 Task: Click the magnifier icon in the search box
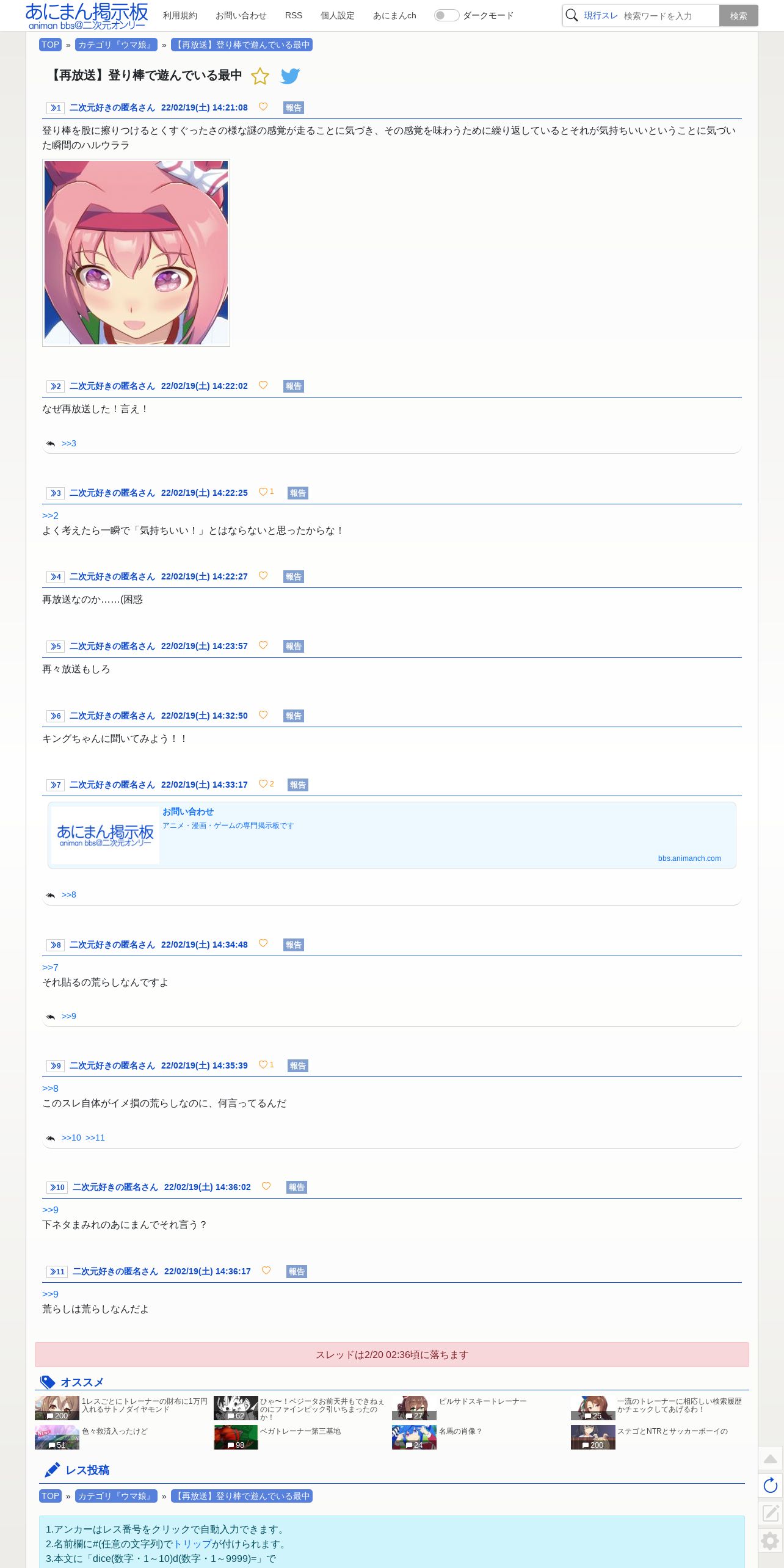pyautogui.click(x=572, y=15)
